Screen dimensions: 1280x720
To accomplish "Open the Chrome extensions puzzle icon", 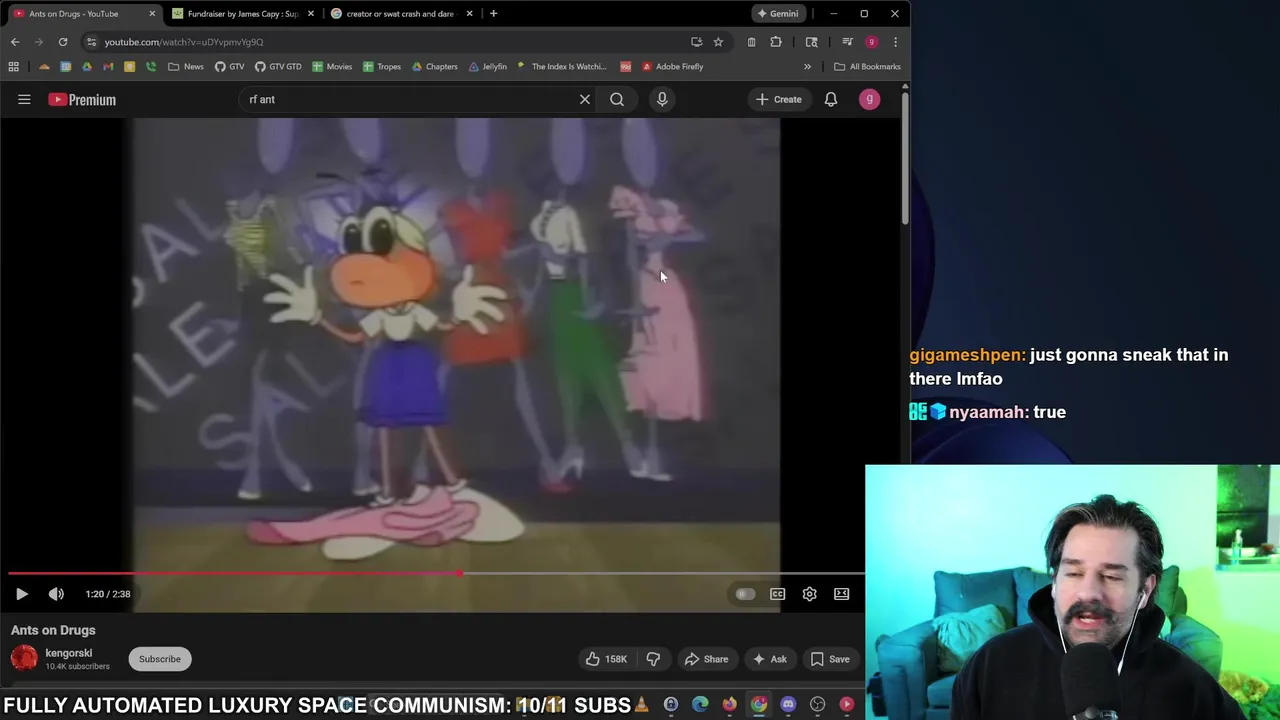I will point(776,42).
